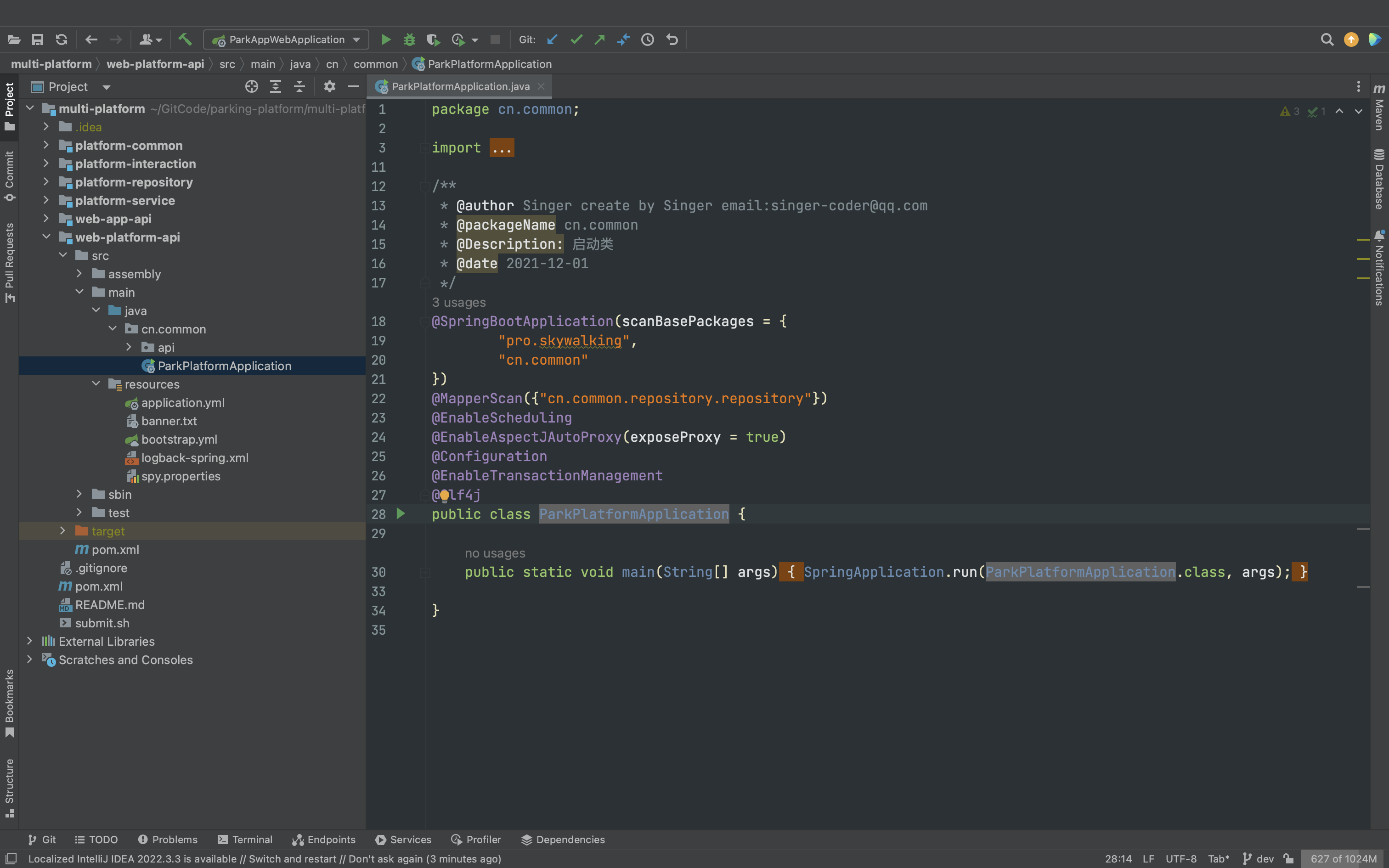Screen dimensions: 1389x868
Task: Toggle read-only lock icon in status bar
Action: [1289, 859]
